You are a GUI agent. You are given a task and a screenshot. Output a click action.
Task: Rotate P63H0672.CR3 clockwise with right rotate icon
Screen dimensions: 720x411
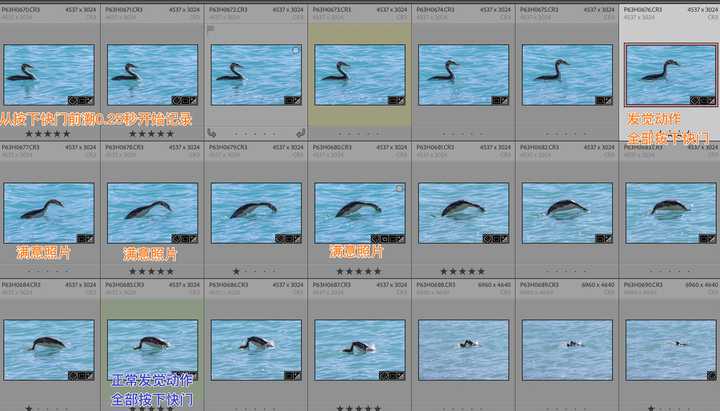click(301, 133)
